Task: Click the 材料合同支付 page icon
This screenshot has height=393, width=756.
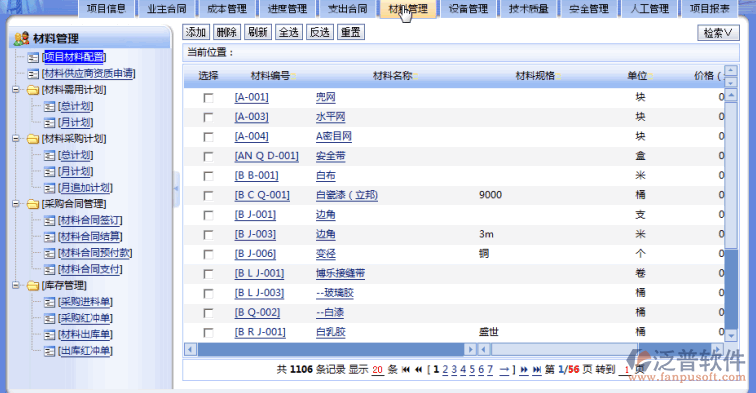Action: [x=49, y=270]
